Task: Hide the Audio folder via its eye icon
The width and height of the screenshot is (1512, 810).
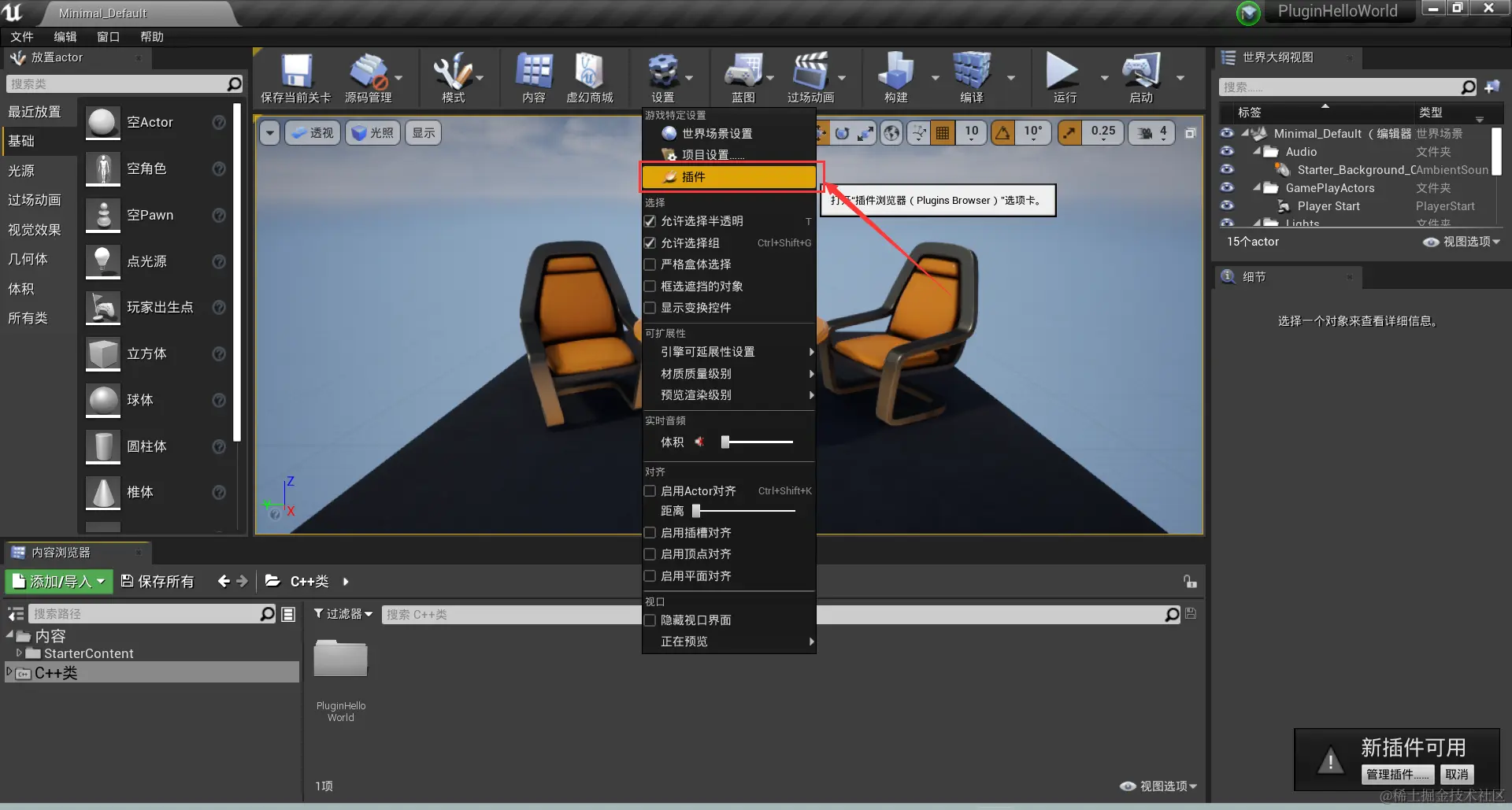Action: click(x=1227, y=151)
